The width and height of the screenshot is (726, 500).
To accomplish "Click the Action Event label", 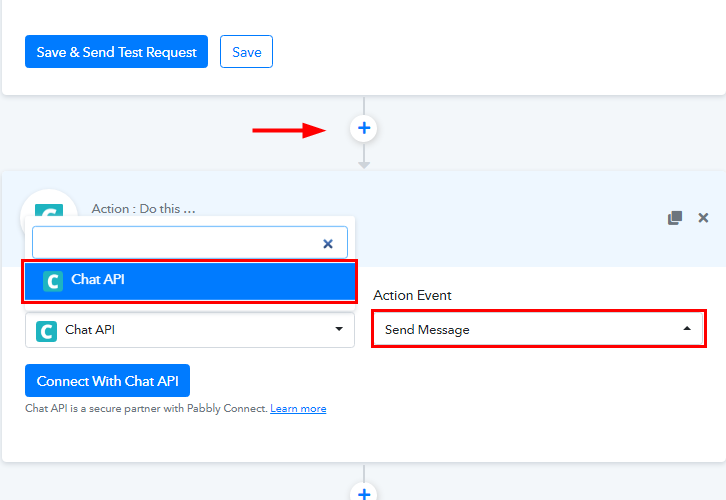I will coord(412,295).
